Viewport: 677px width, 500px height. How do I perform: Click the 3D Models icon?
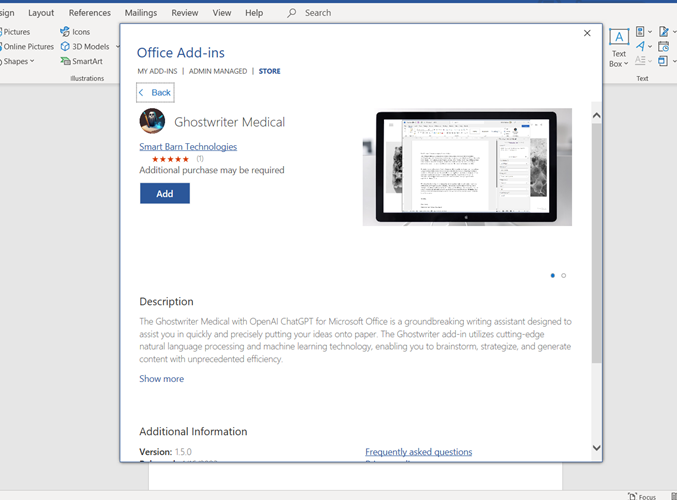pyautogui.click(x=65, y=46)
